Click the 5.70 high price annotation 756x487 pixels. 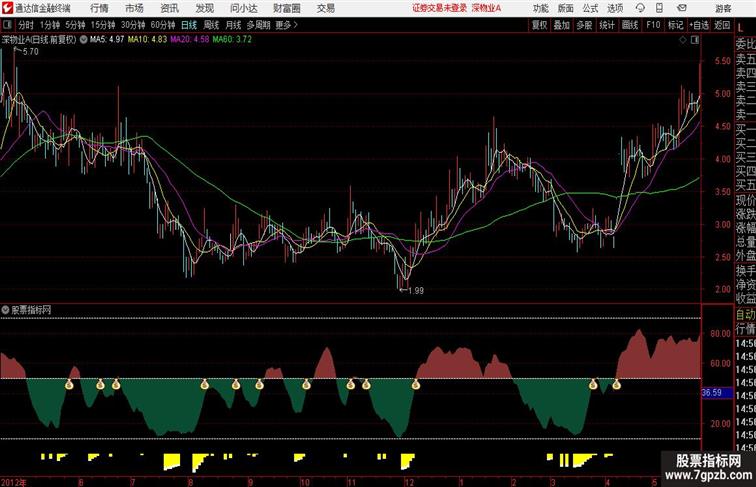coord(30,52)
